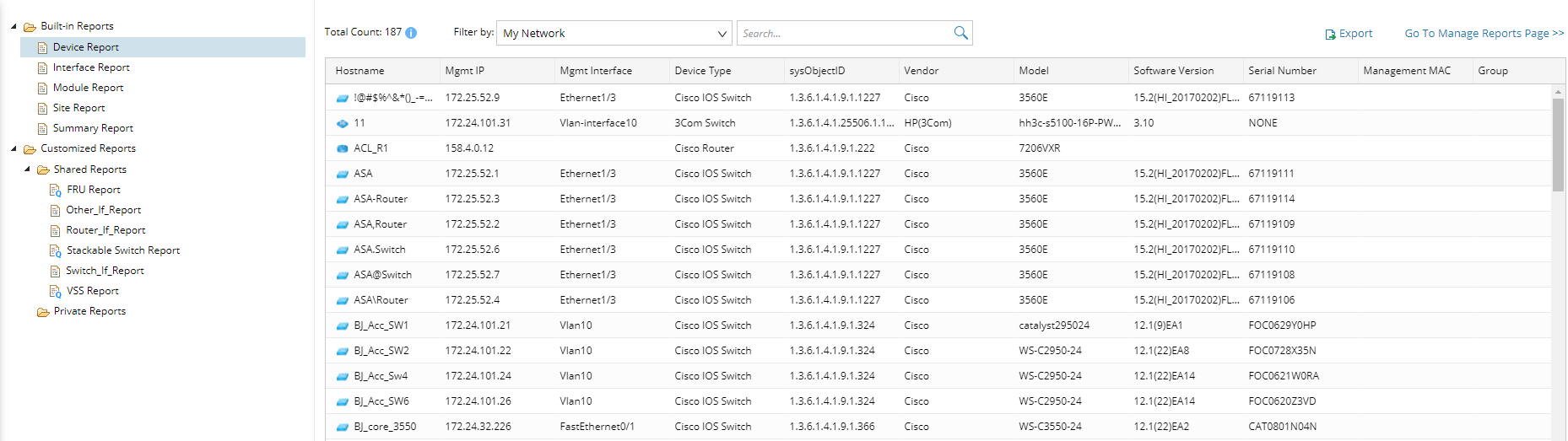The height and width of the screenshot is (441, 1568).
Task: Click the FRU Report document icon
Action: point(56,191)
